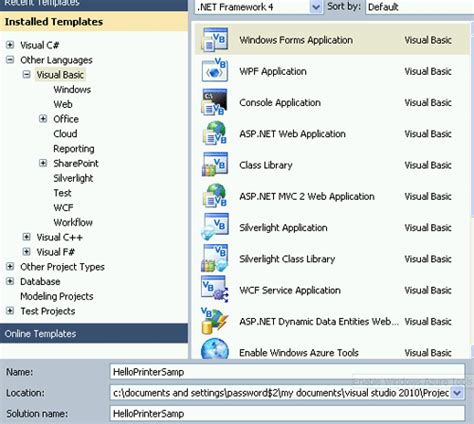Select the Test category under Visual Basic
The width and height of the screenshot is (474, 424).
click(63, 193)
